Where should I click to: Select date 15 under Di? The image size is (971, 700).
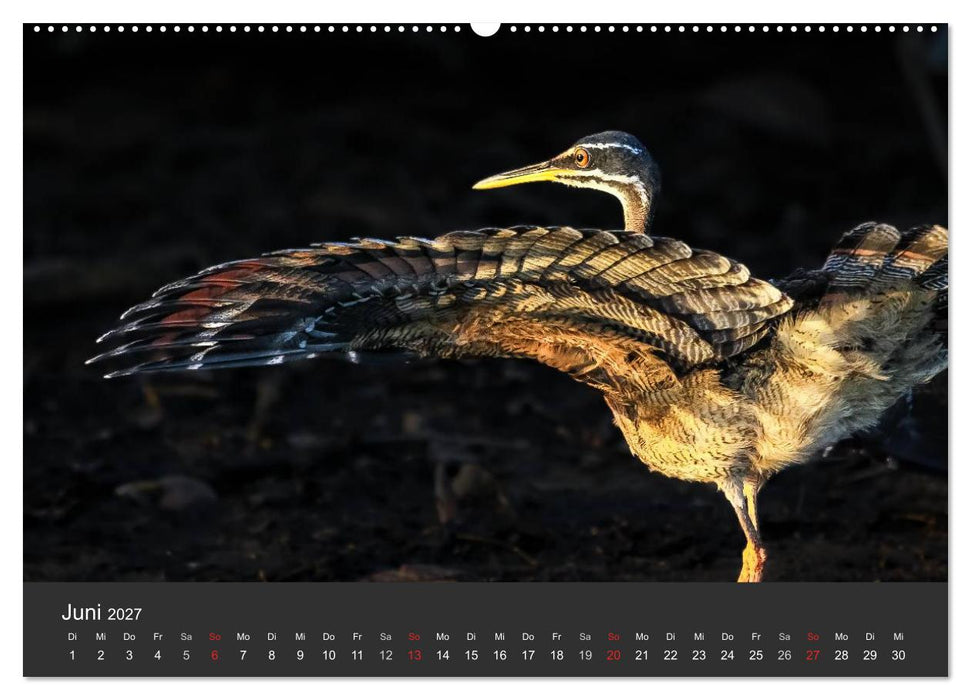click(471, 655)
